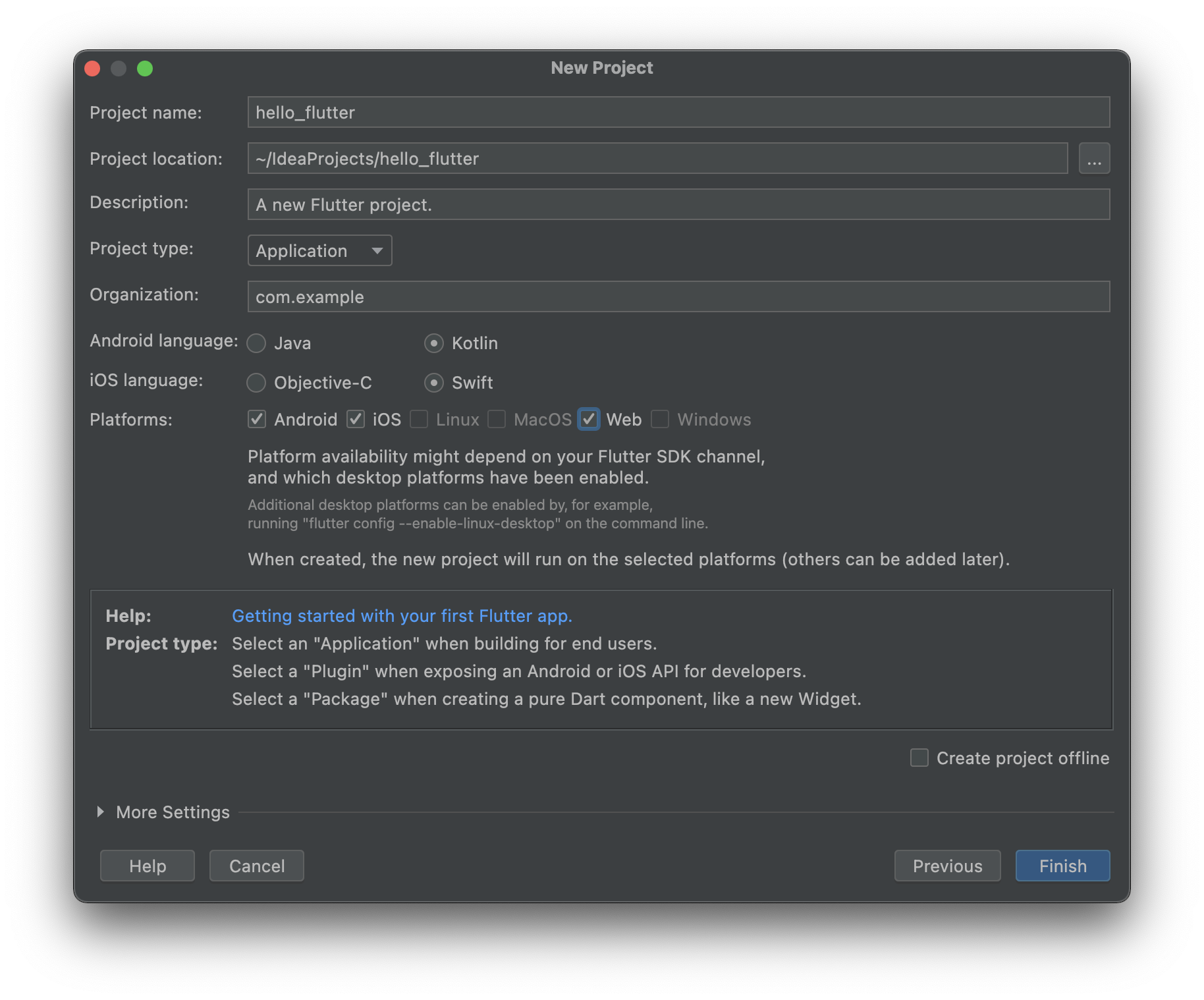Click the 'Select a "Package"' help line
The height and width of the screenshot is (1000, 1204).
click(x=547, y=699)
